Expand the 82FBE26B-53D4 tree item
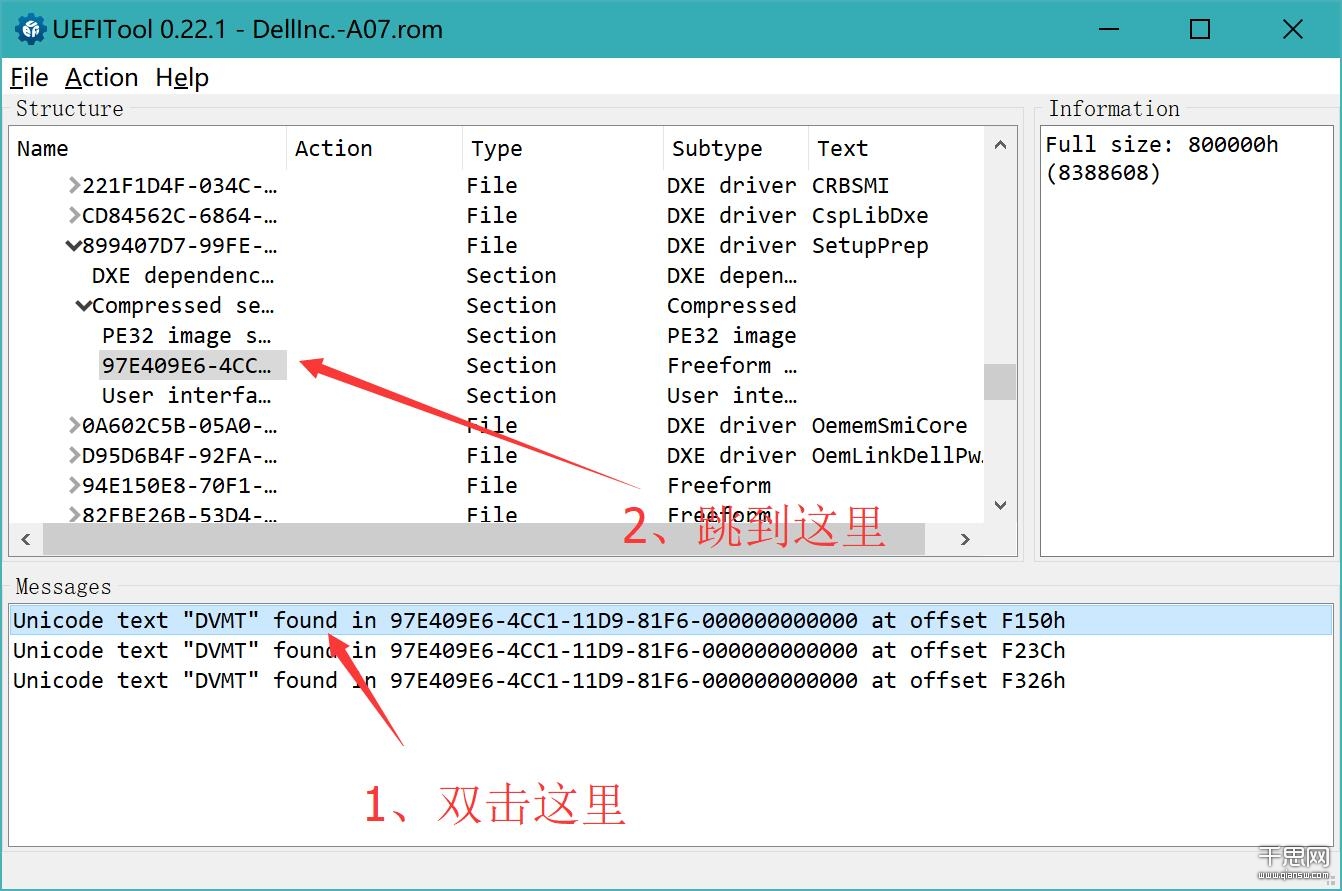Screen dimensions: 1342x891 coord(74,515)
